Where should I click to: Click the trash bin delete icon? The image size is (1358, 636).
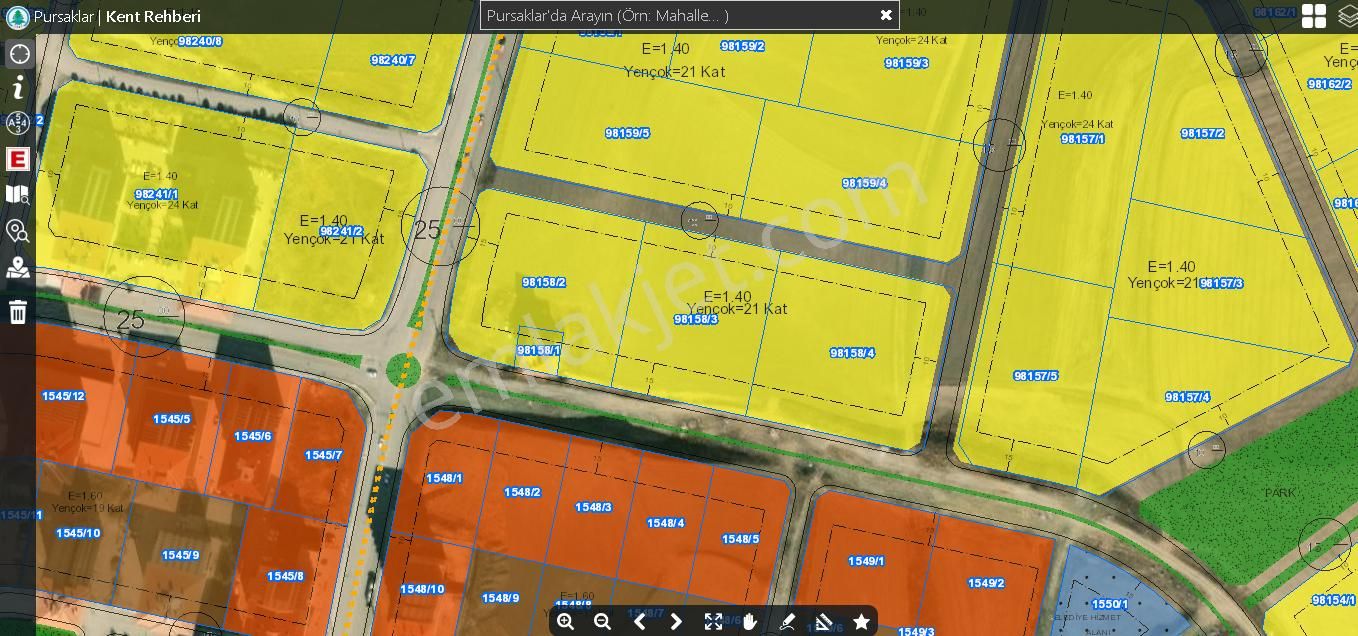[18, 312]
